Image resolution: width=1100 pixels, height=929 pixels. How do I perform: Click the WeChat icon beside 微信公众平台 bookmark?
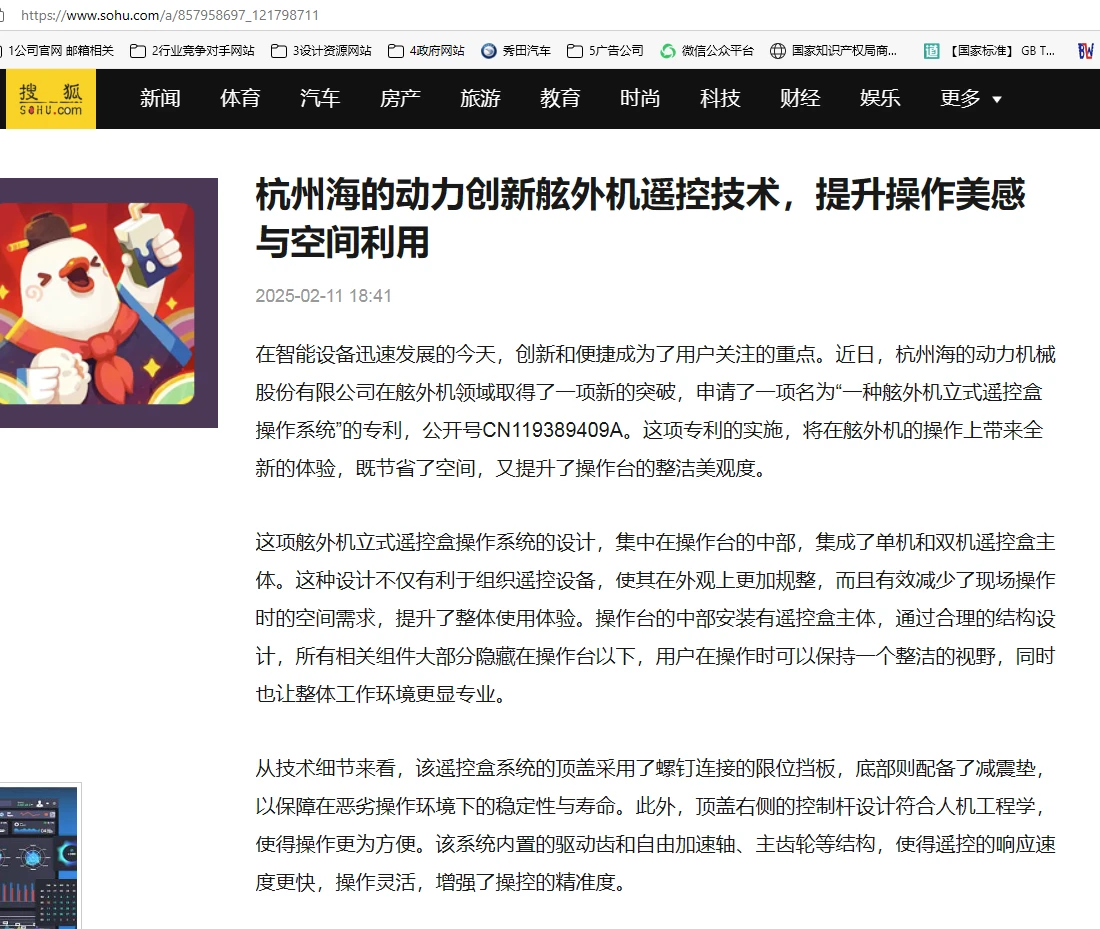(x=668, y=49)
